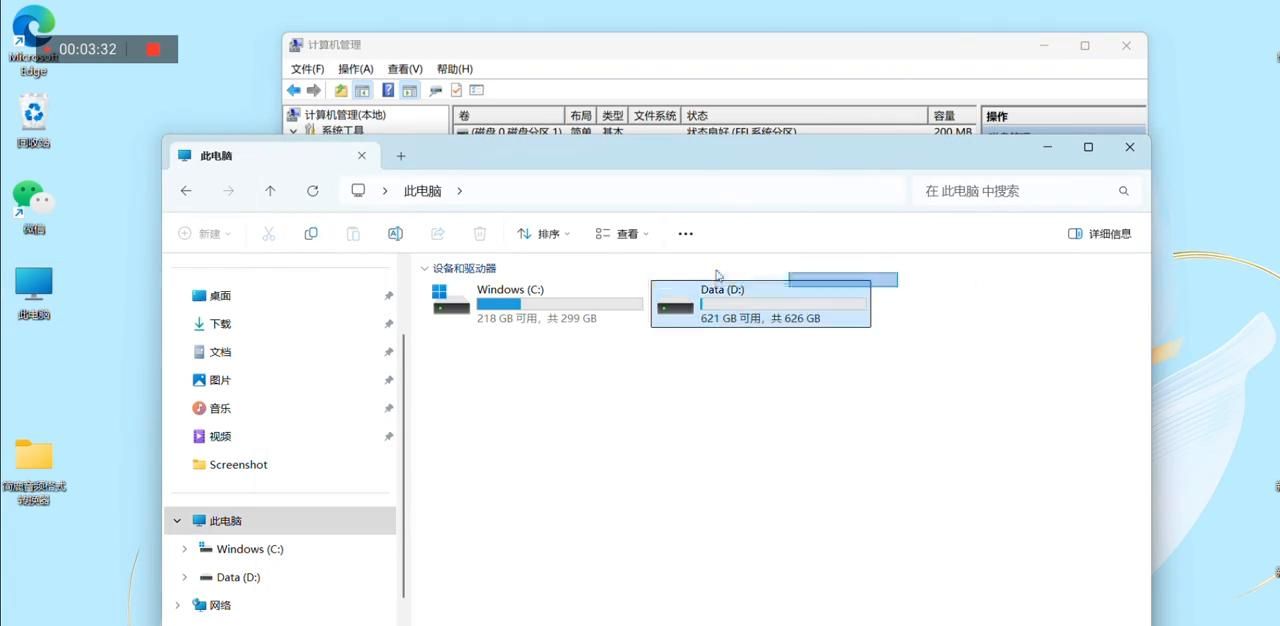1280x626 pixels.
Task: Open Microsoft Edge desktop shortcut
Action: [x=34, y=40]
